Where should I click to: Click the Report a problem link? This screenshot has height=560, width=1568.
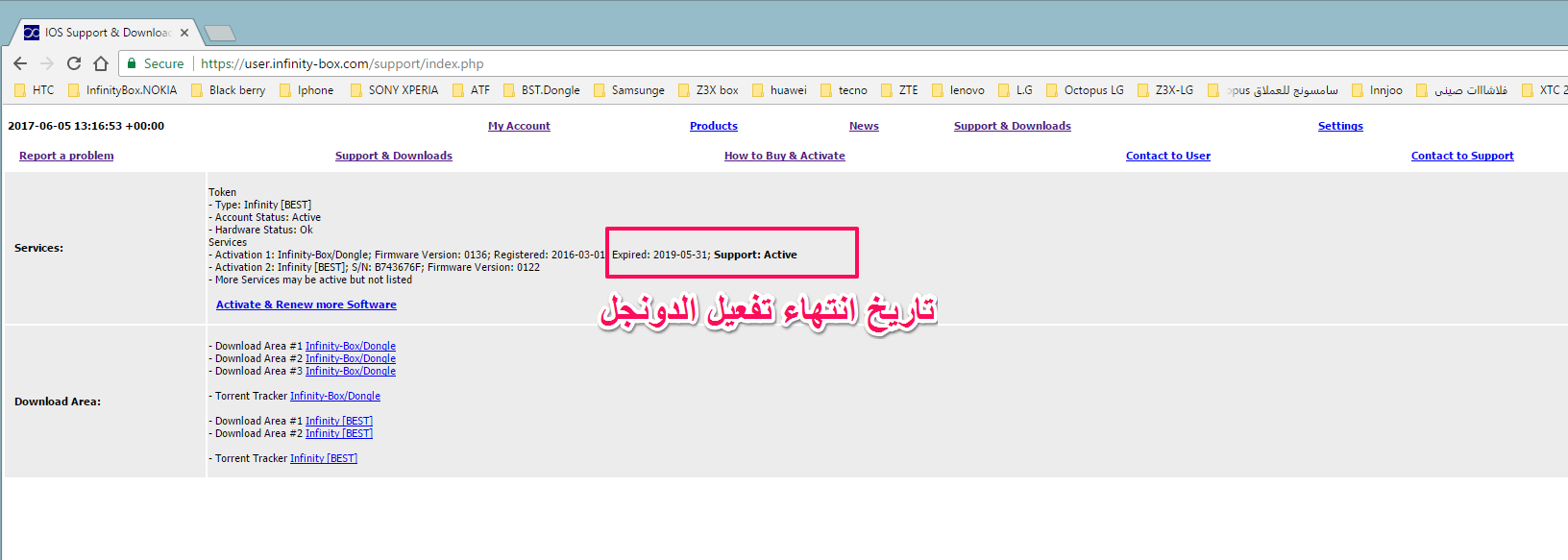66,156
